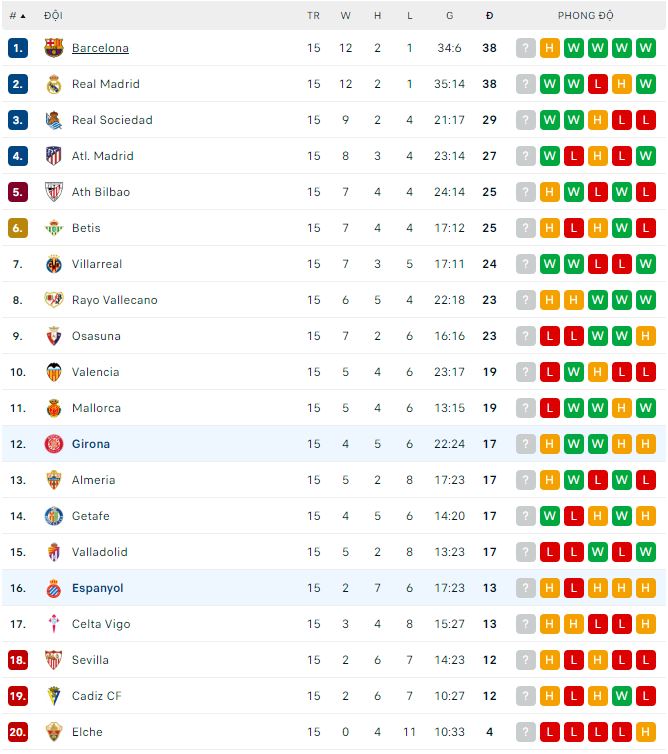Click the Atl. Madrid crest icon
Viewport: 668px width, 754px height.
pyautogui.click(x=53, y=156)
